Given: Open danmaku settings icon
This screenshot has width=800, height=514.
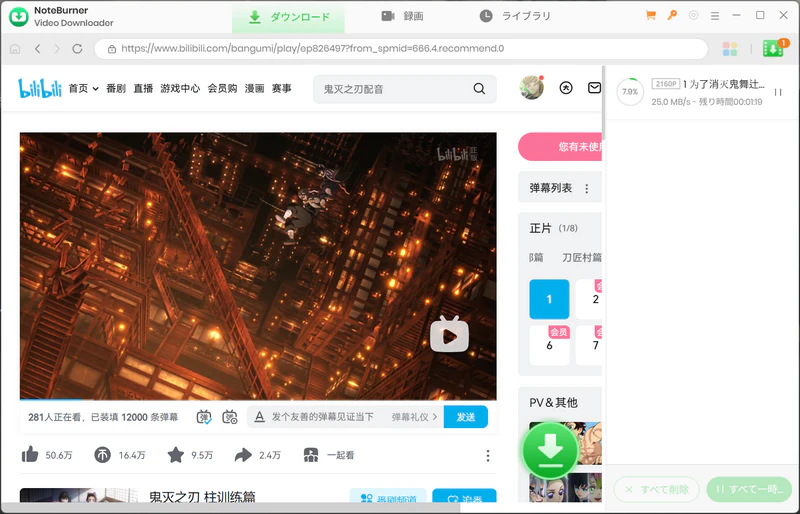Looking at the screenshot, I should point(230,417).
